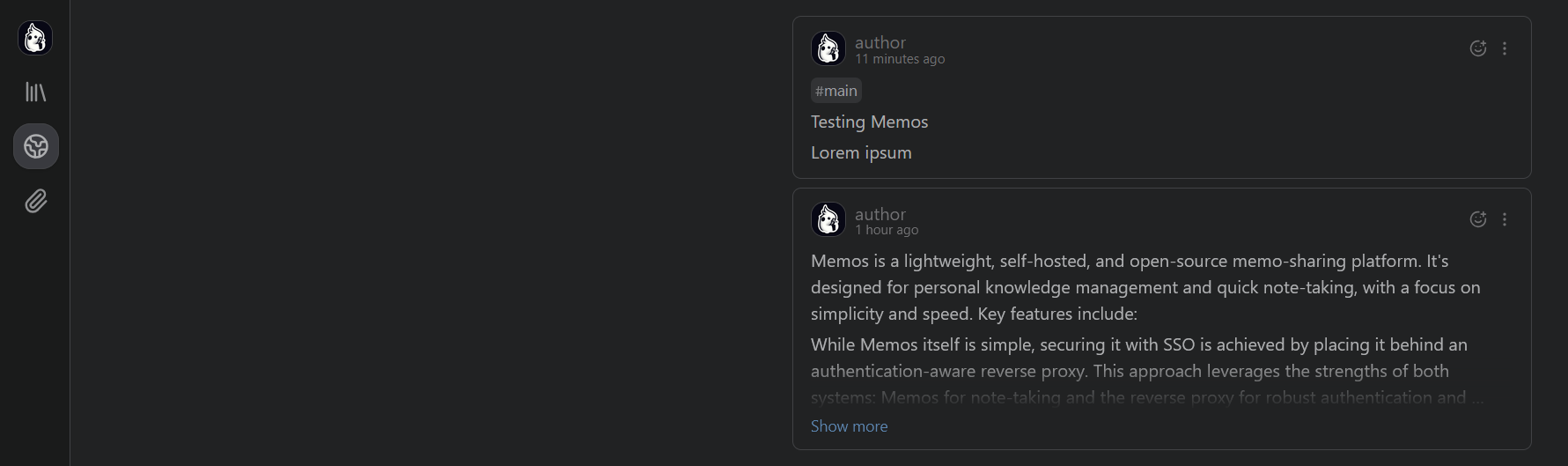Viewport: 1568px width, 466px height.
Task: Click the "Testing Memos" text line
Action: pos(869,122)
